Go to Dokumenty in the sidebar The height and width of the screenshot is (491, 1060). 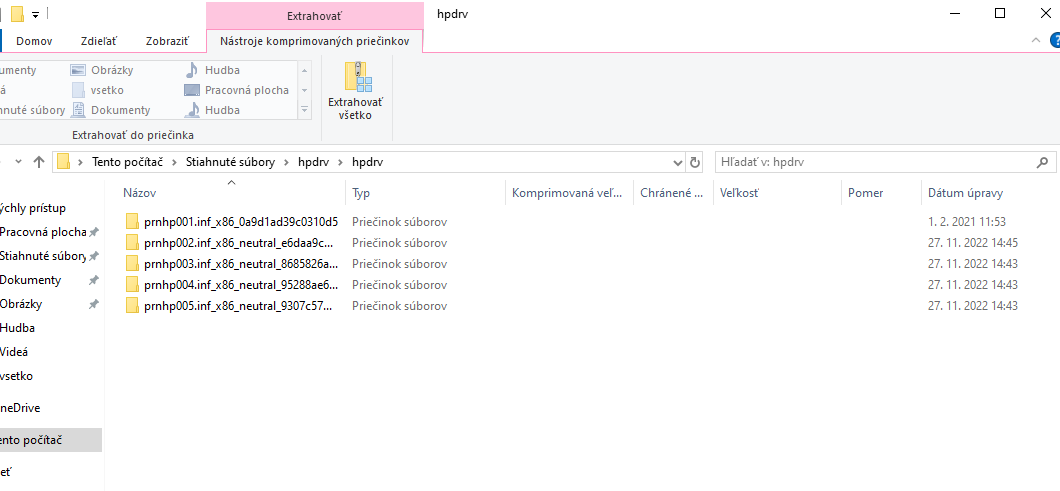[30, 280]
